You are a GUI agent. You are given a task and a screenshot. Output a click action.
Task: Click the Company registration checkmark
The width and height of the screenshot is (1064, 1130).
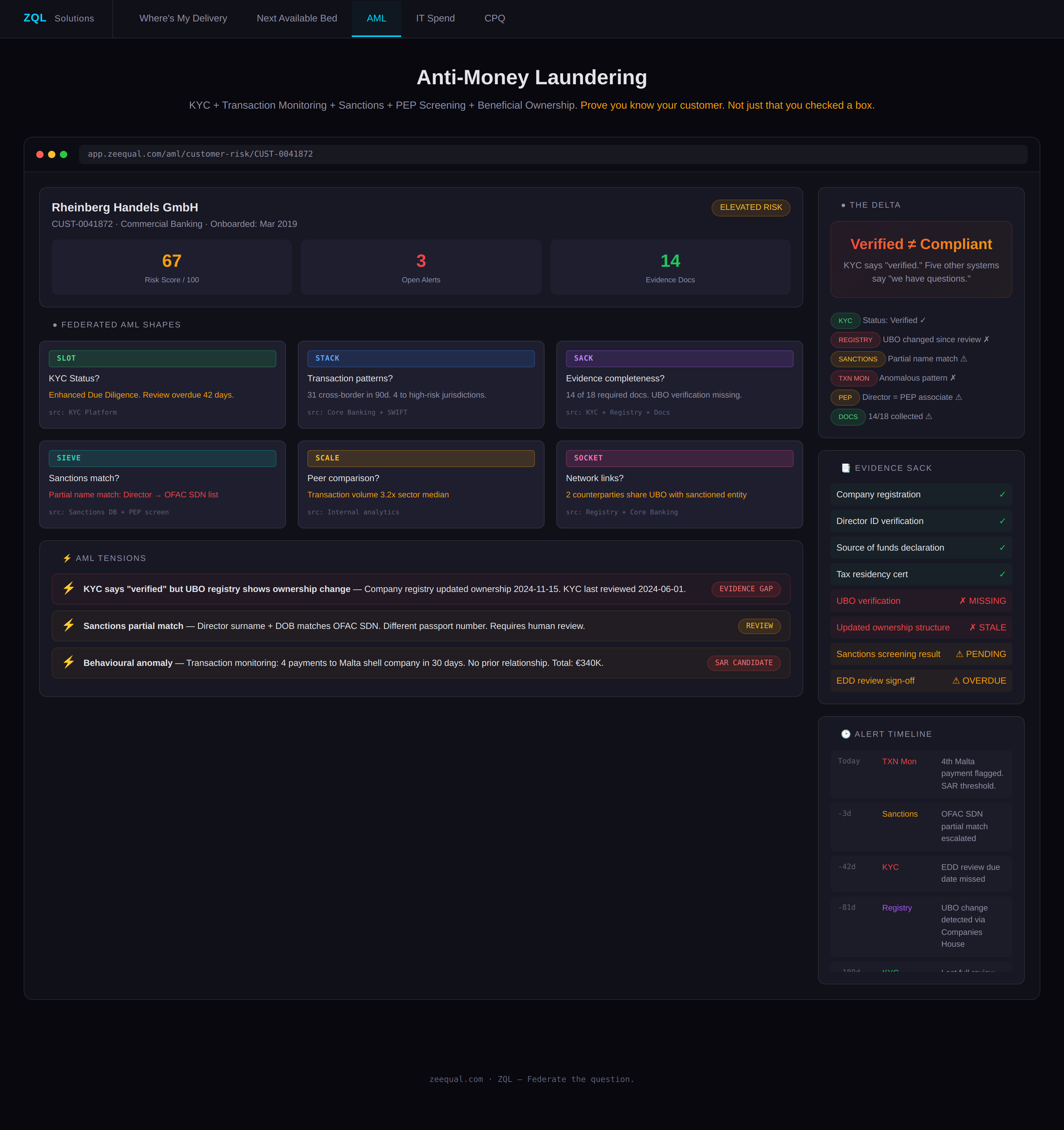[1002, 494]
